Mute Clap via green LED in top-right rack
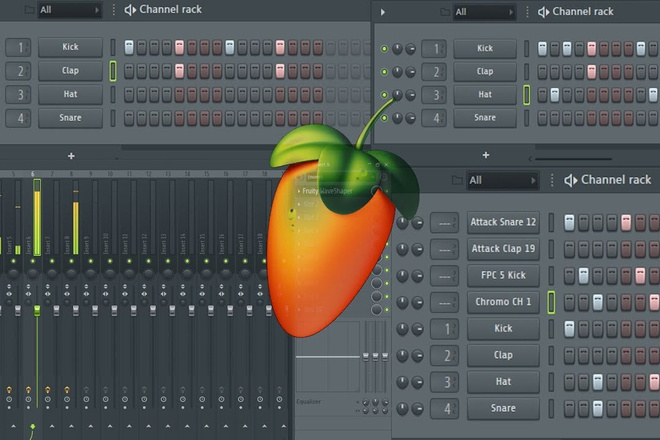This screenshot has height=440, width=660. click(384, 72)
